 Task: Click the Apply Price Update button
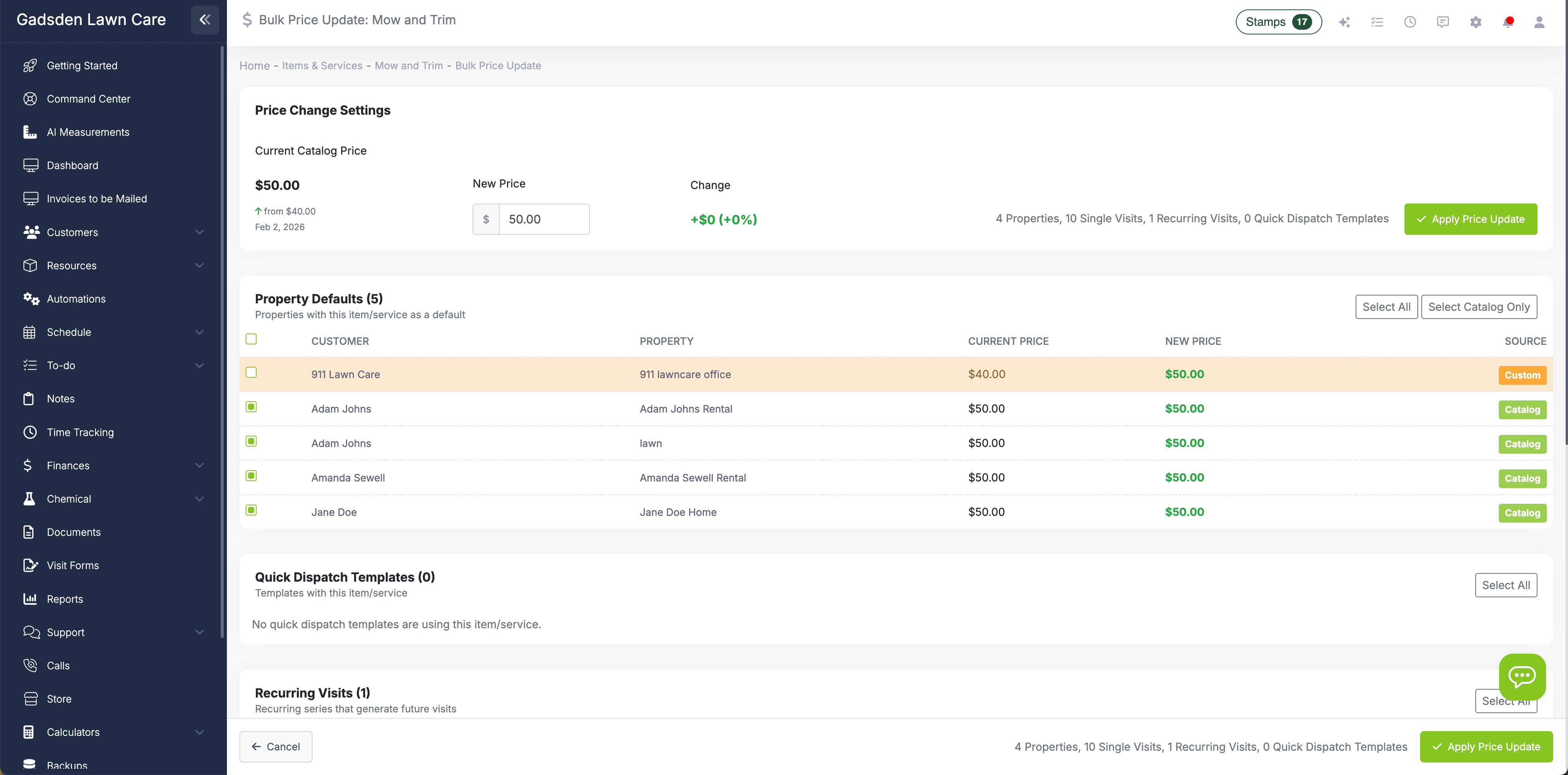click(x=1471, y=218)
